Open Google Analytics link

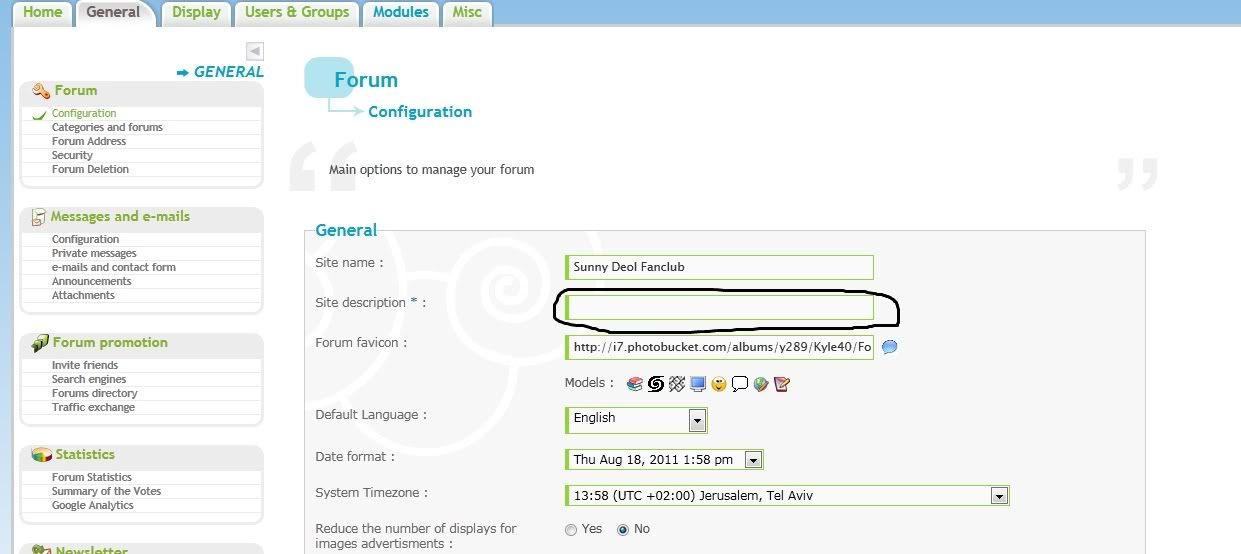(93, 506)
